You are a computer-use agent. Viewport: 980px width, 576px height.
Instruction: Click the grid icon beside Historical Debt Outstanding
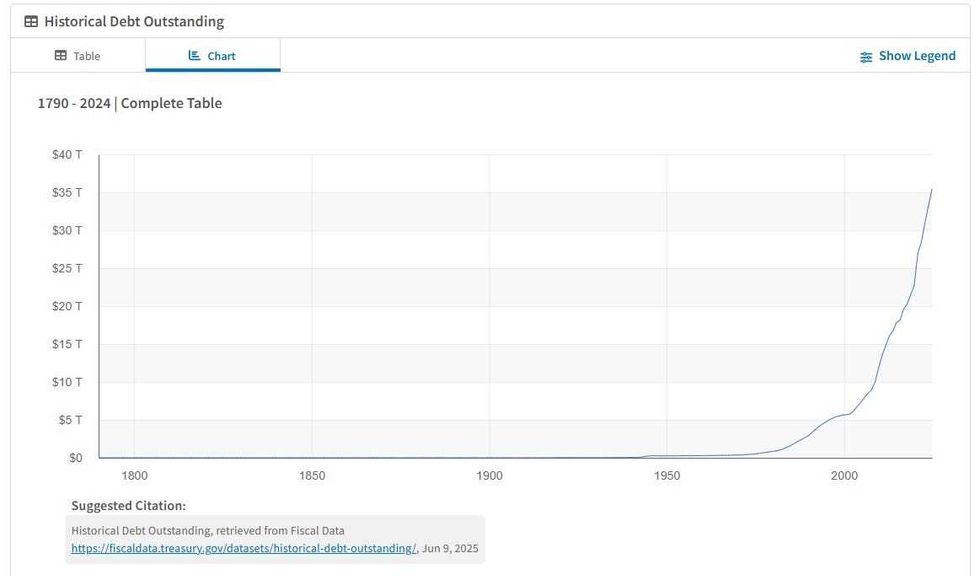point(33,20)
